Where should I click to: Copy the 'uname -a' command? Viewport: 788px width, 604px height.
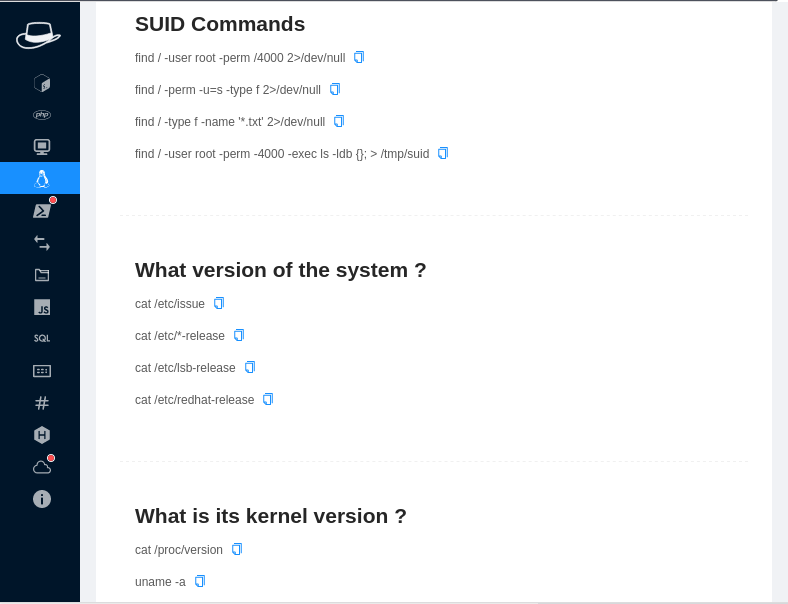pyautogui.click(x=200, y=581)
